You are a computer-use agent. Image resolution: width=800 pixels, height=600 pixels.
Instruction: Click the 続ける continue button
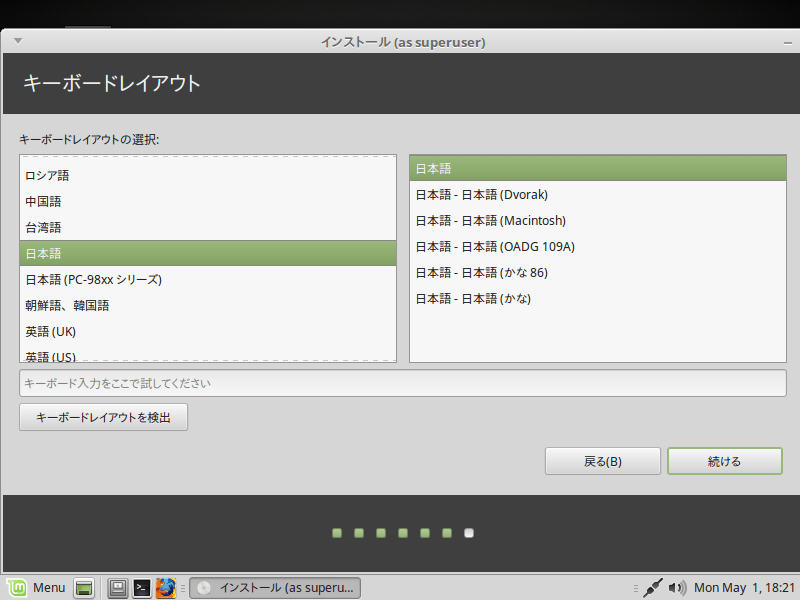[x=724, y=461]
